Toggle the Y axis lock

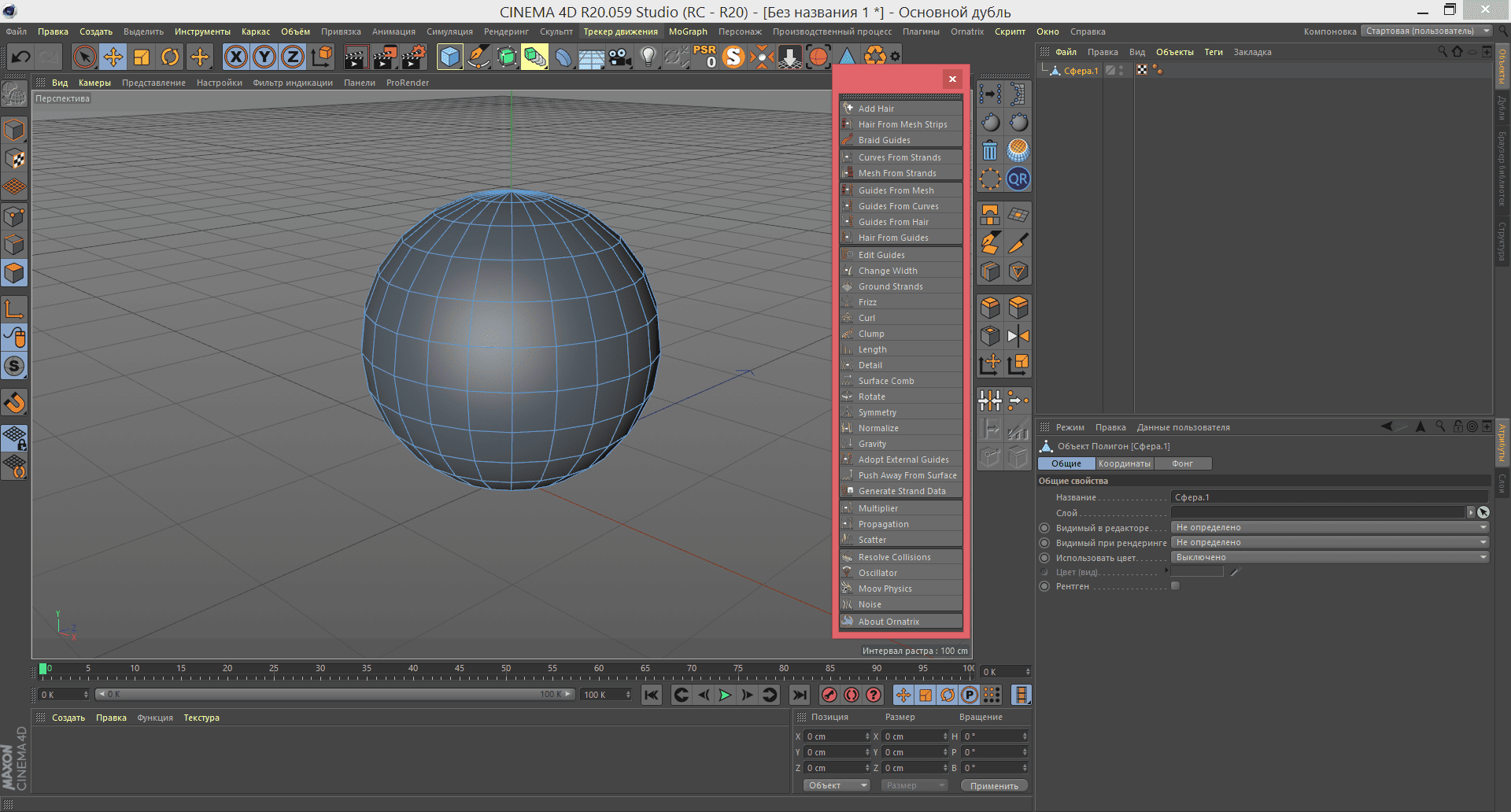click(264, 57)
